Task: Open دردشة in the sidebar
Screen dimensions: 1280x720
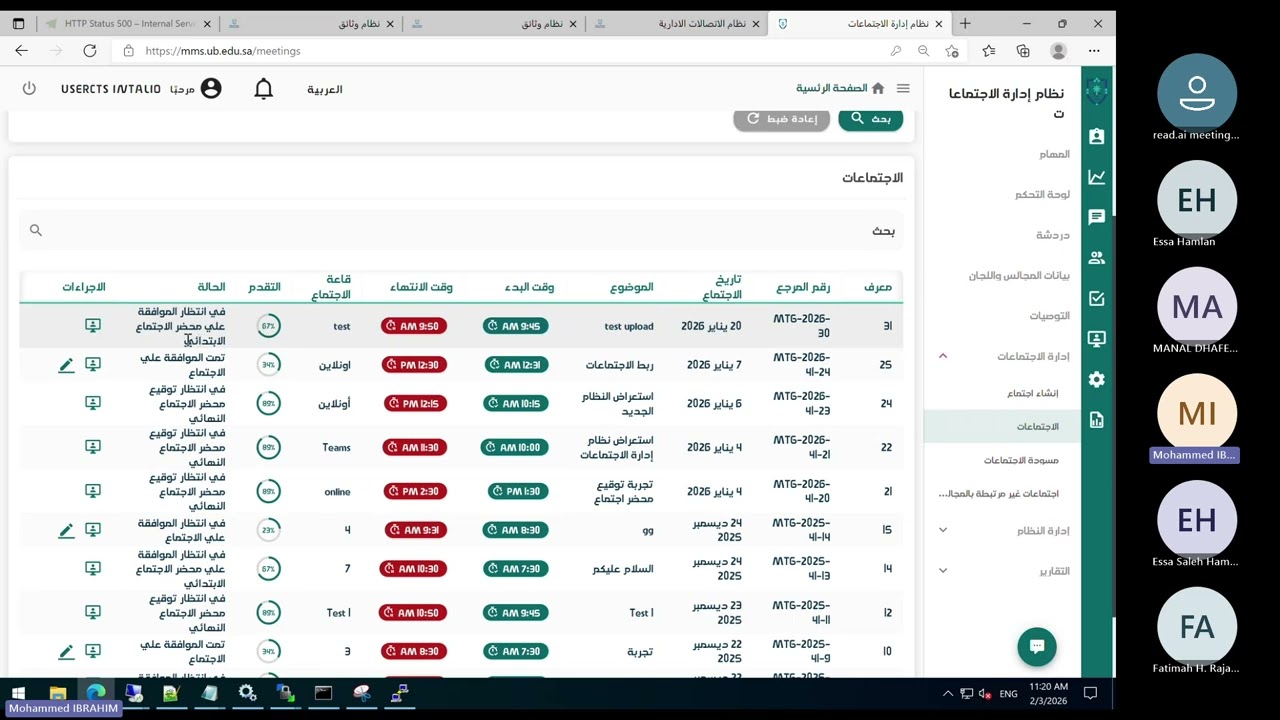Action: coord(1052,235)
